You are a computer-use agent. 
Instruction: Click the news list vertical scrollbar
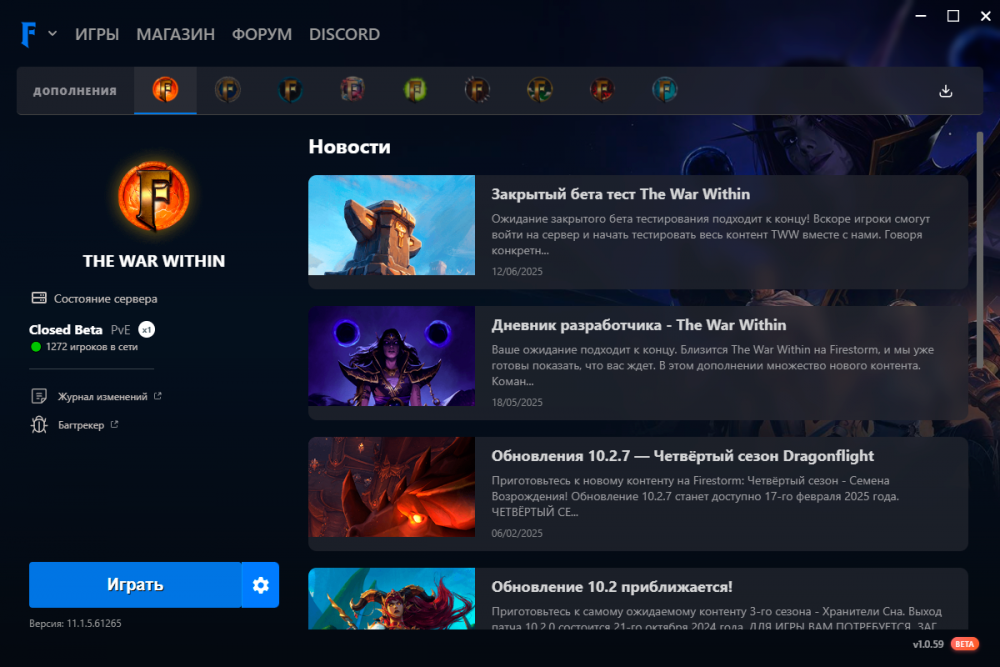tap(980, 249)
